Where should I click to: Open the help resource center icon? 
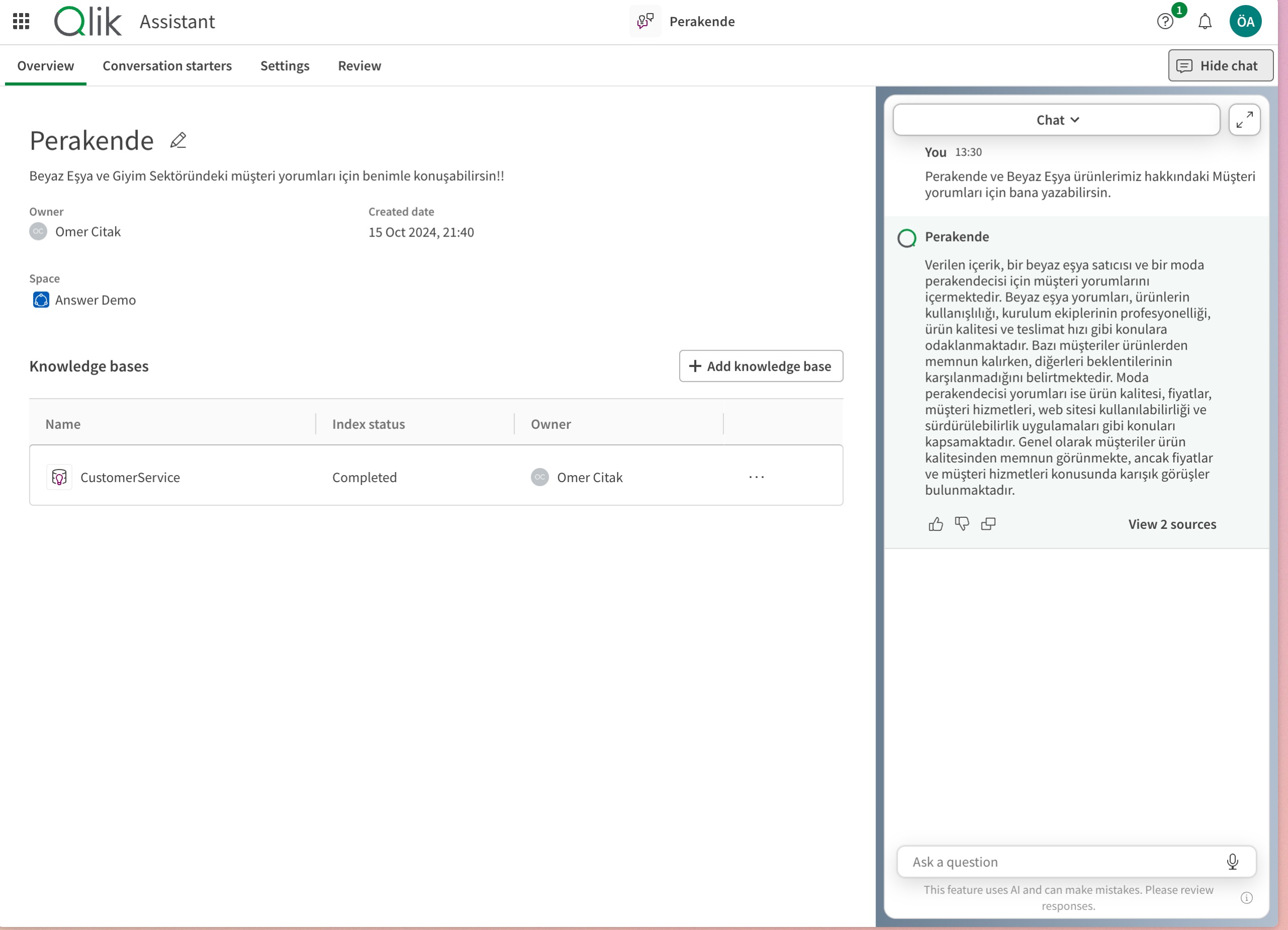pos(1165,22)
